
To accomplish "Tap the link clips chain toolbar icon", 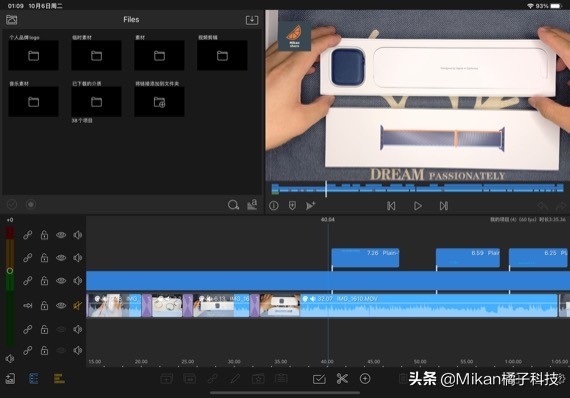I will click(212, 379).
